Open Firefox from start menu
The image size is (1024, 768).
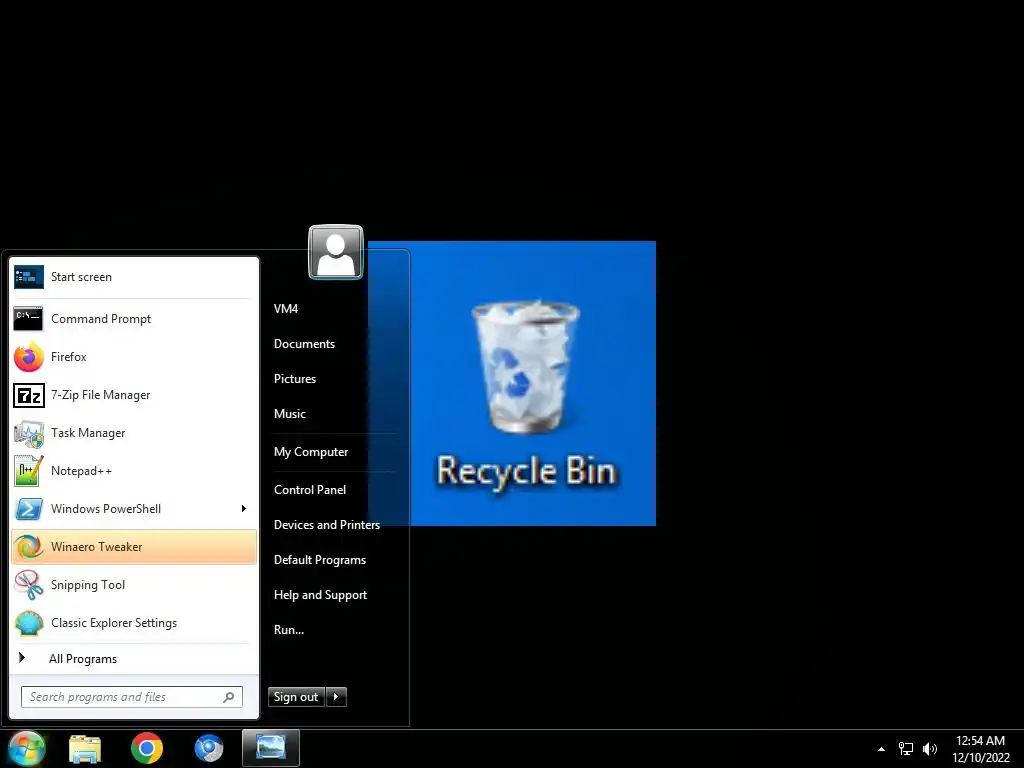(29, 357)
